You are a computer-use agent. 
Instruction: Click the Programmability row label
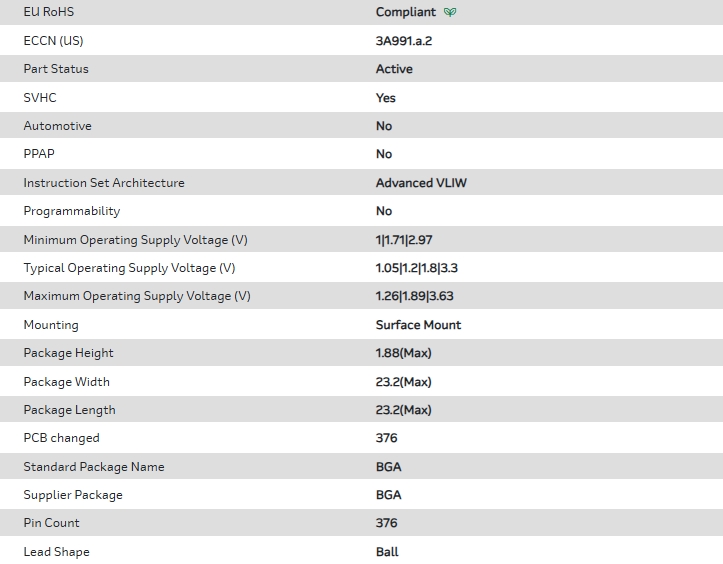[71, 211]
